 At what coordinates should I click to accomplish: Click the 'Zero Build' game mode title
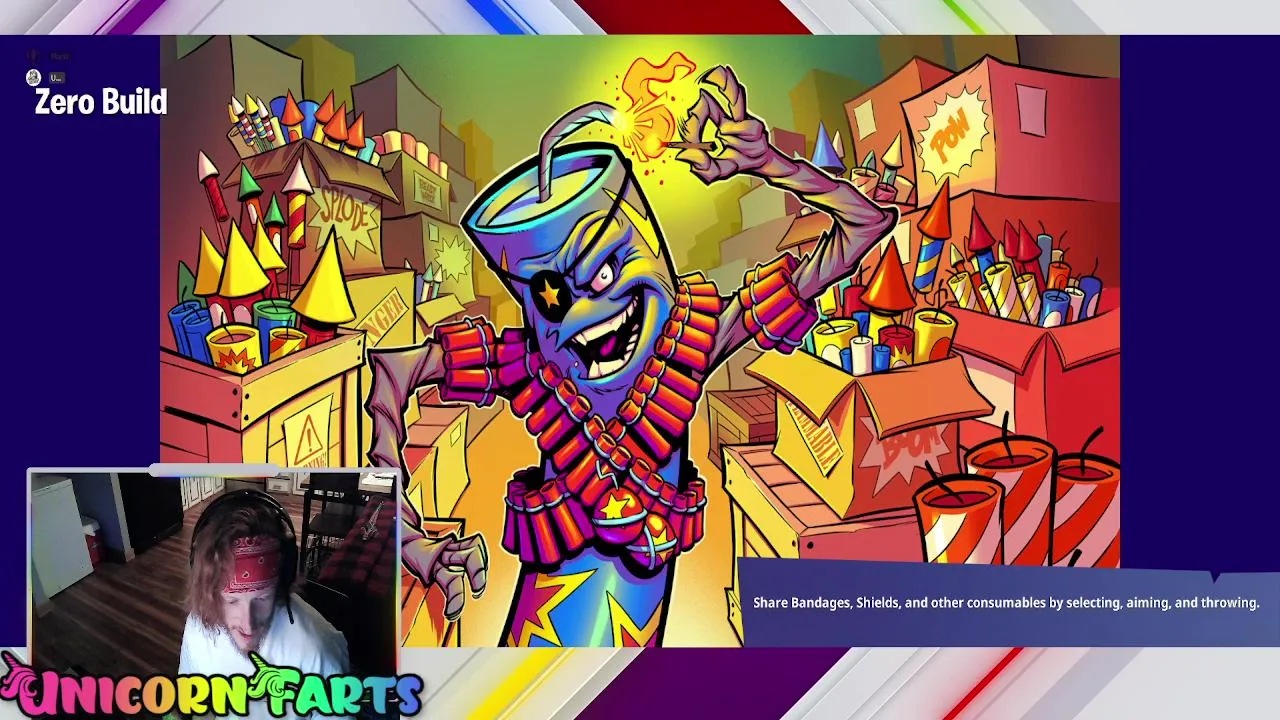(101, 102)
